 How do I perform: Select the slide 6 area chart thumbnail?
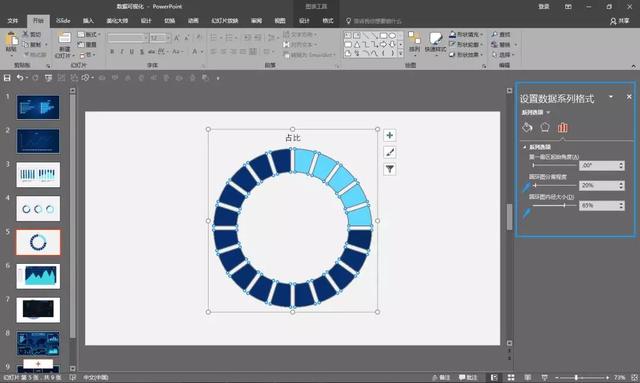tap(38, 276)
